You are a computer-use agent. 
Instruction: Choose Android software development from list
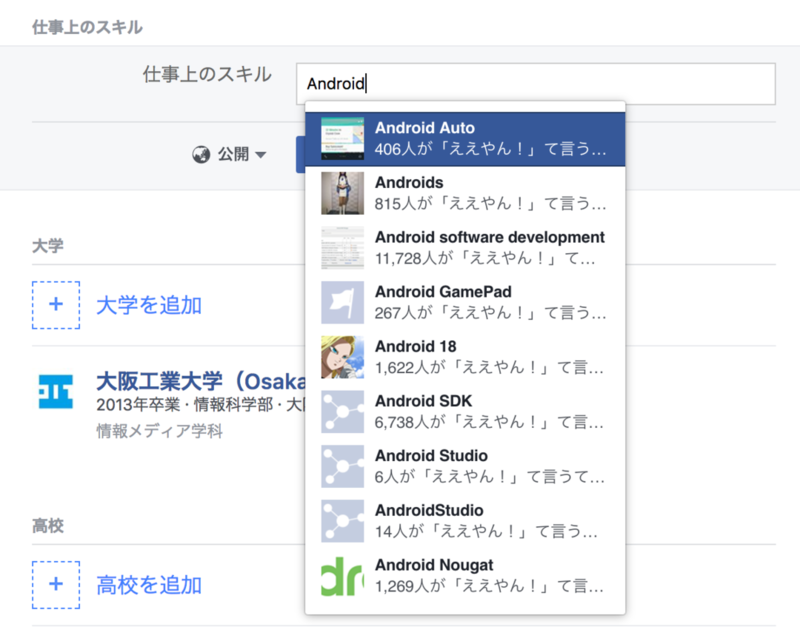coord(465,248)
